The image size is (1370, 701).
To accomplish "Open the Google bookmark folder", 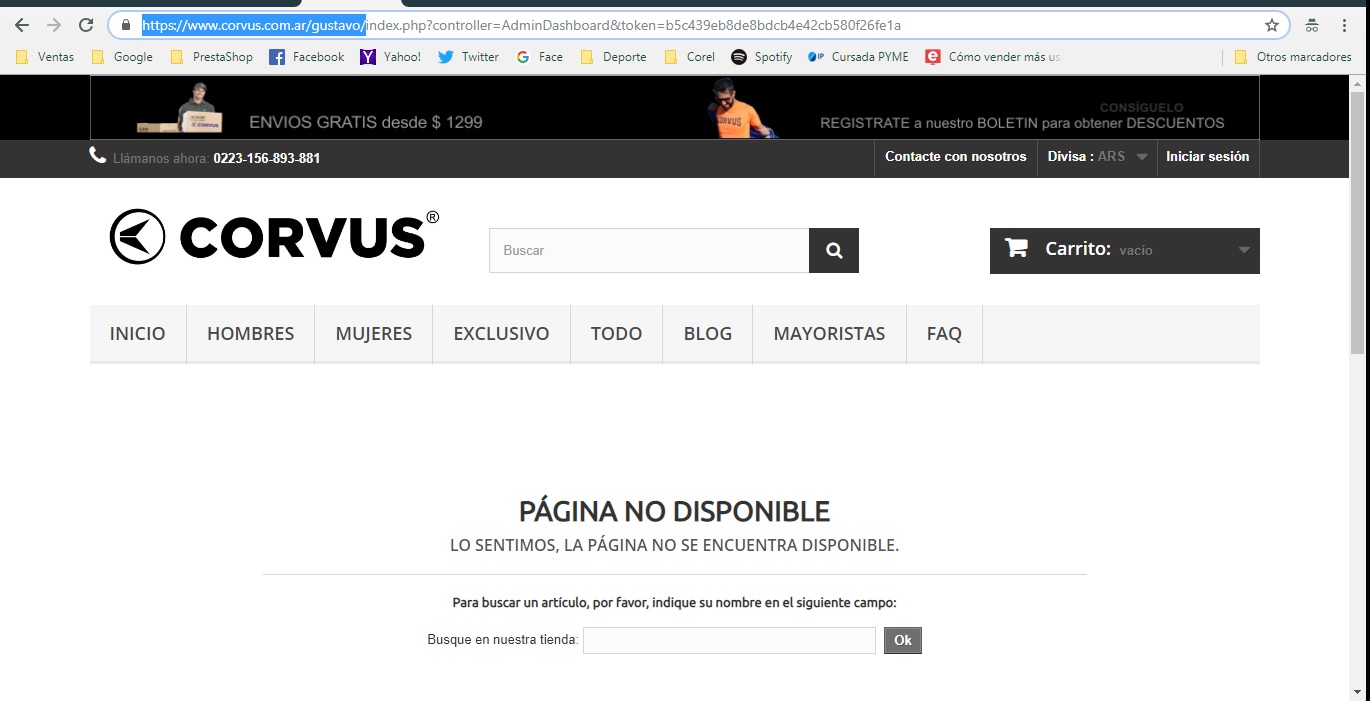I will coord(122,57).
